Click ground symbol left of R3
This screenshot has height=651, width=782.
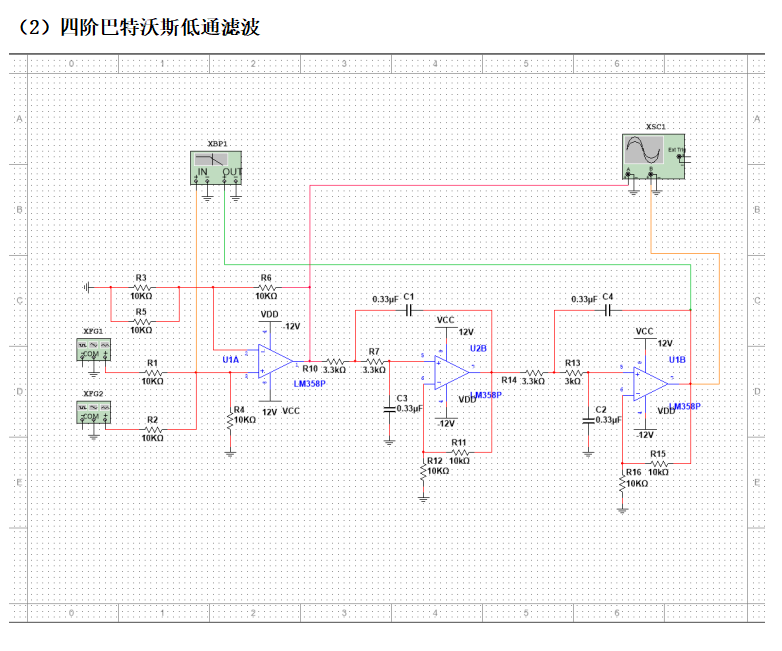(88, 287)
